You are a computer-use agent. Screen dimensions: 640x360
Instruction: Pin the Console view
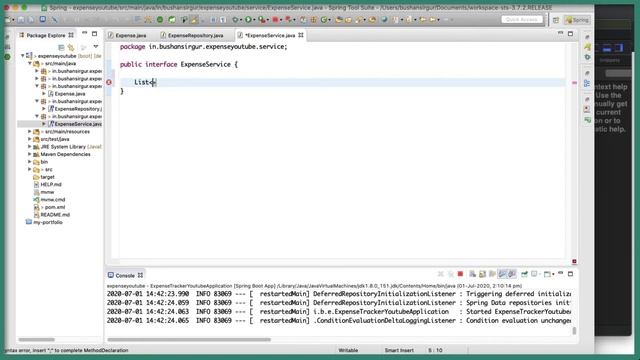524,274
